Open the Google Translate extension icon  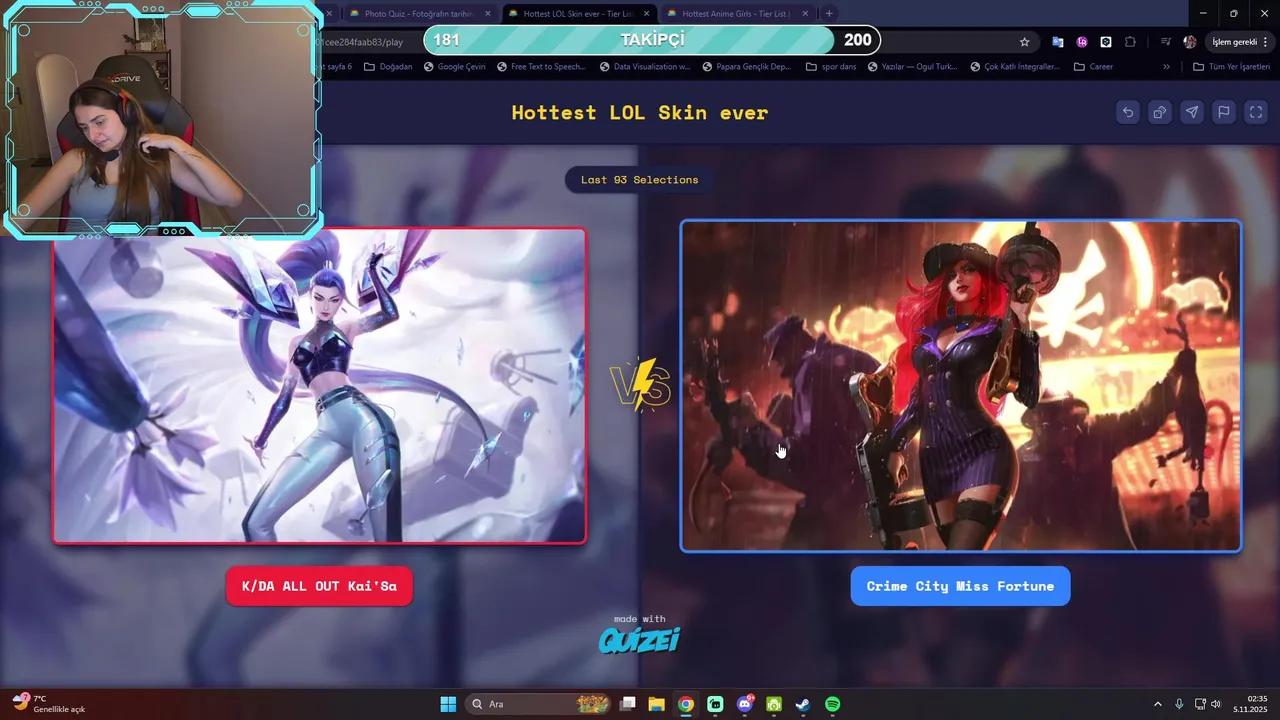click(x=1057, y=42)
